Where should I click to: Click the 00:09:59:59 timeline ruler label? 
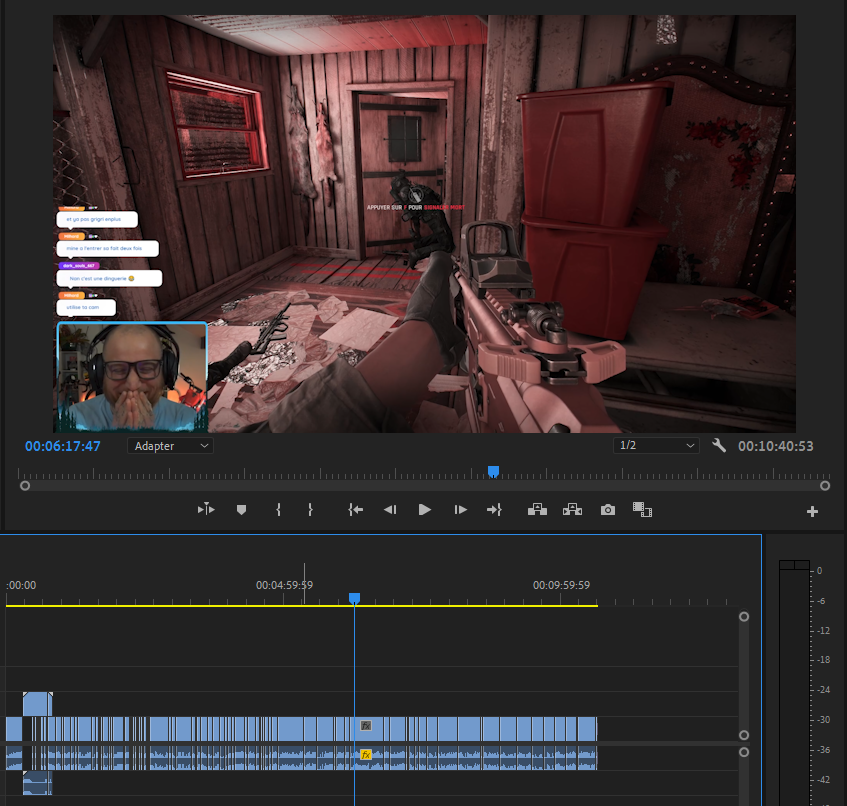pyautogui.click(x=561, y=585)
